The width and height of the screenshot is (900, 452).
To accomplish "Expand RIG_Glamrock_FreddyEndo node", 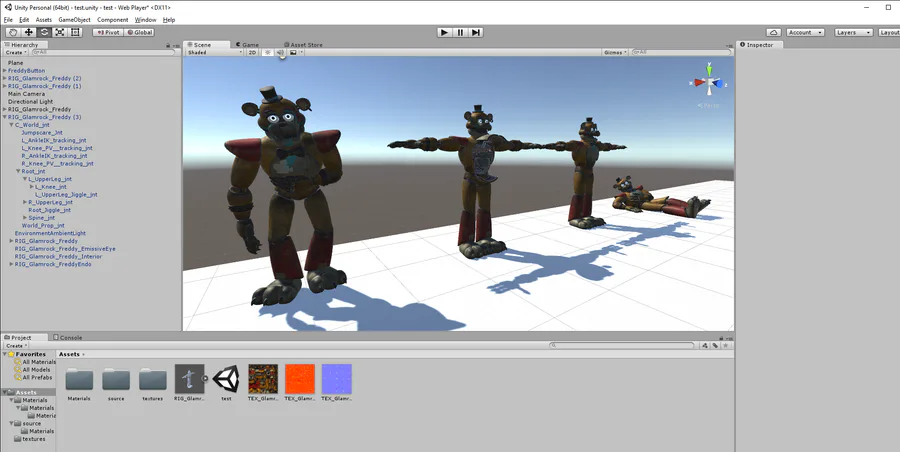I will (x=11, y=264).
